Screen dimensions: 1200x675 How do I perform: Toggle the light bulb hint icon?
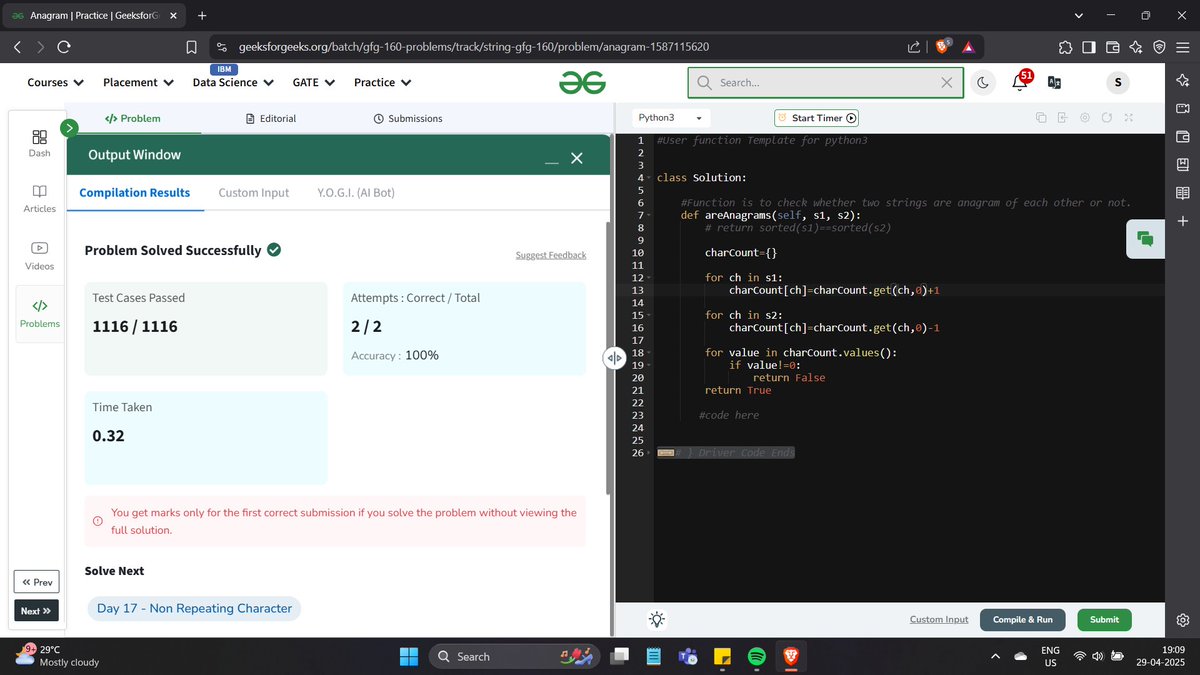coord(657,619)
